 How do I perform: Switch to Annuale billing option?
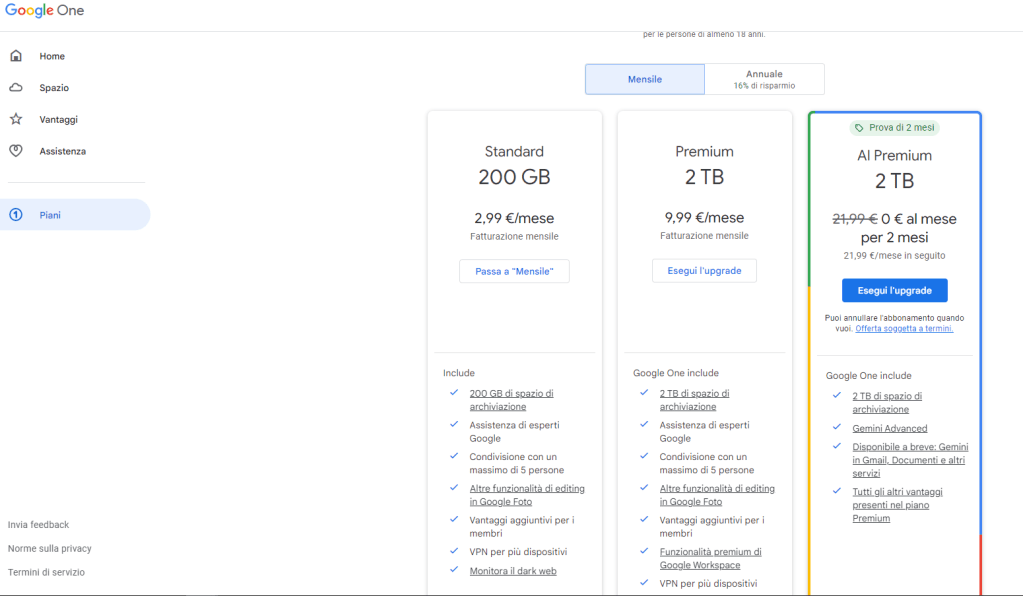764,79
